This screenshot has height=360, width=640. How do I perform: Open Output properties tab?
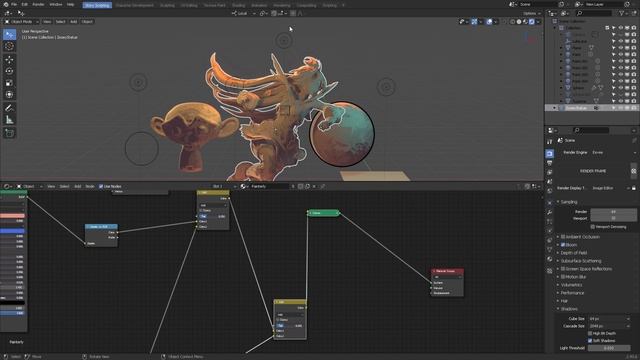coord(549,163)
